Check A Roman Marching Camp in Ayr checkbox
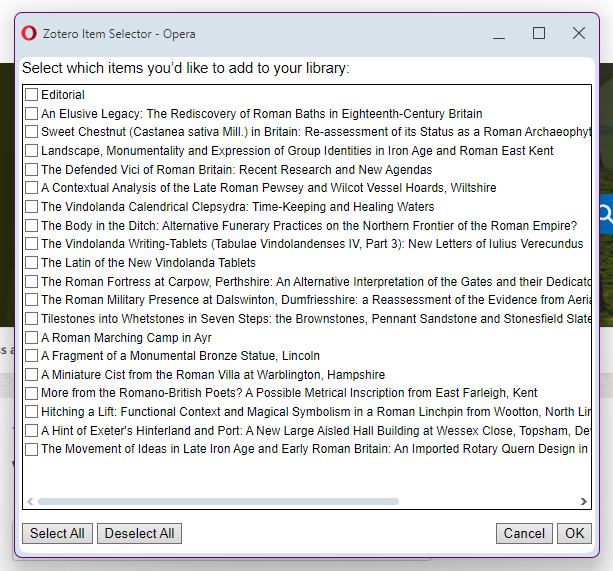Screen dimensions: 613x571 tap(31, 338)
